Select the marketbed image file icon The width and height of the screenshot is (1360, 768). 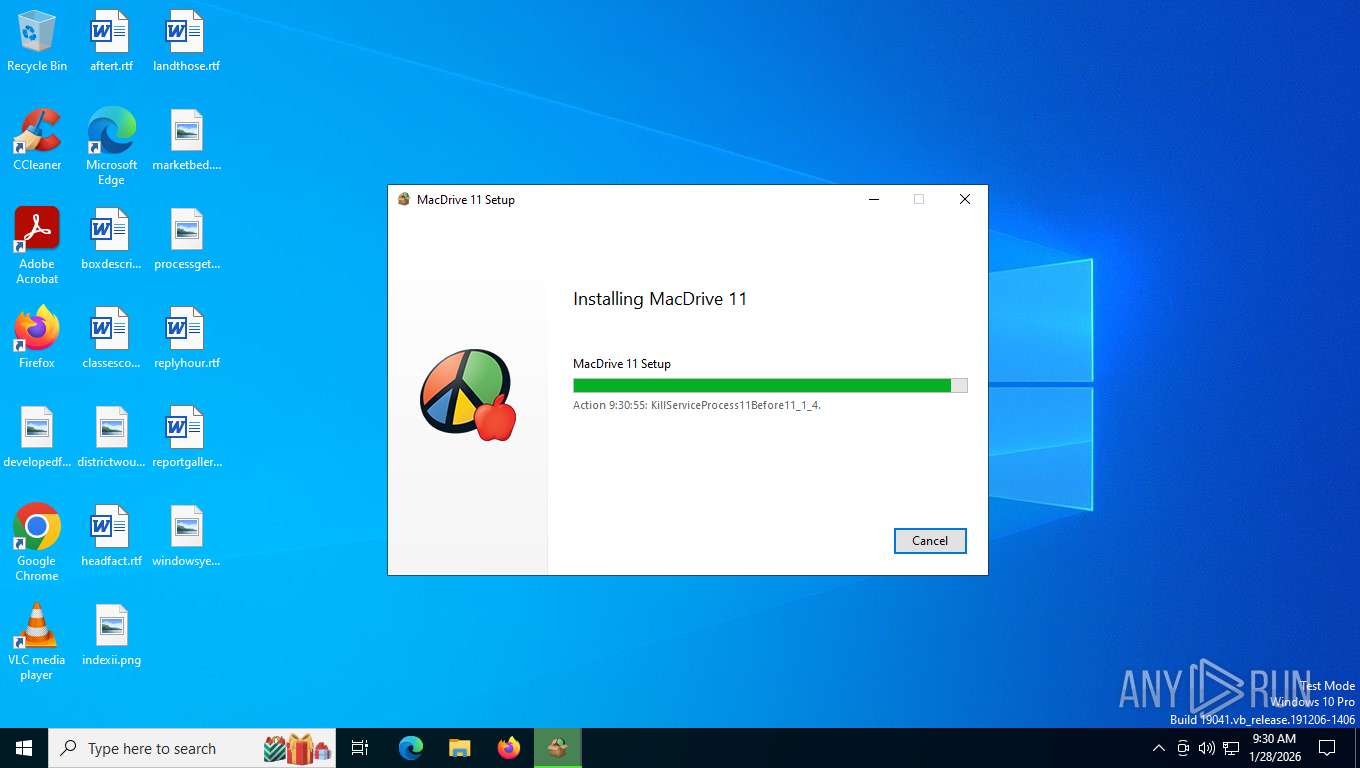[x=186, y=140]
